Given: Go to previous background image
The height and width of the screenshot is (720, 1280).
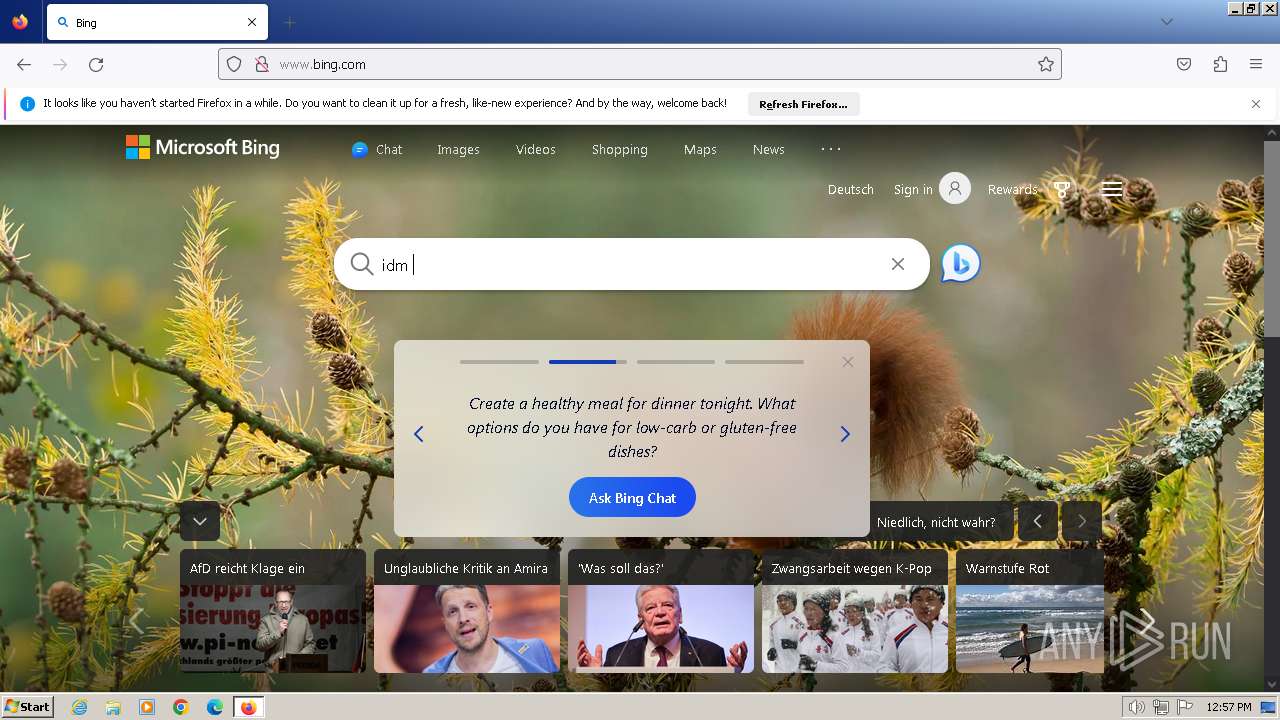Looking at the screenshot, I should click(x=1038, y=521).
